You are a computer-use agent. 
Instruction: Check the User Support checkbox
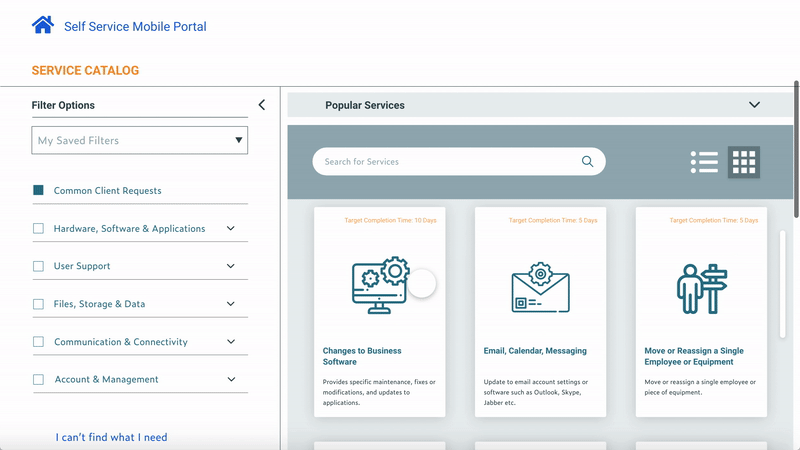click(38, 266)
